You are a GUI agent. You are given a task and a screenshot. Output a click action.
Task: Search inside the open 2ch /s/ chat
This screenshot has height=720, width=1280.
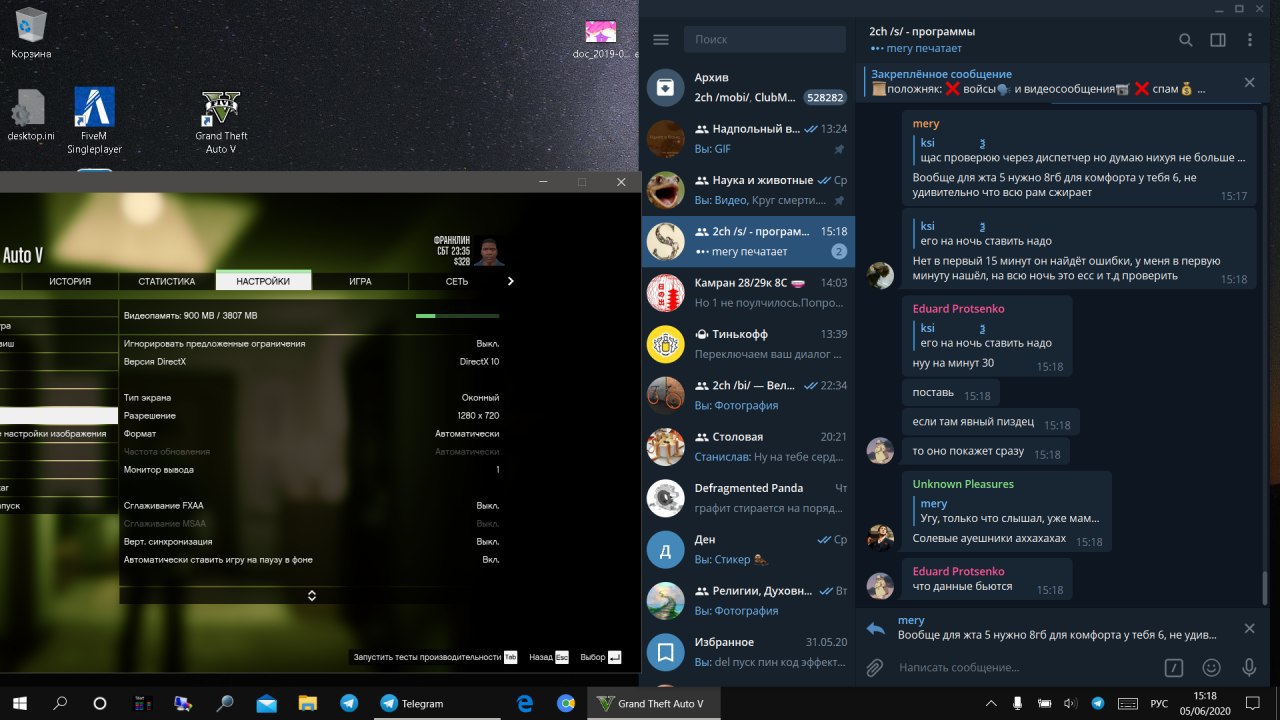(x=1186, y=40)
